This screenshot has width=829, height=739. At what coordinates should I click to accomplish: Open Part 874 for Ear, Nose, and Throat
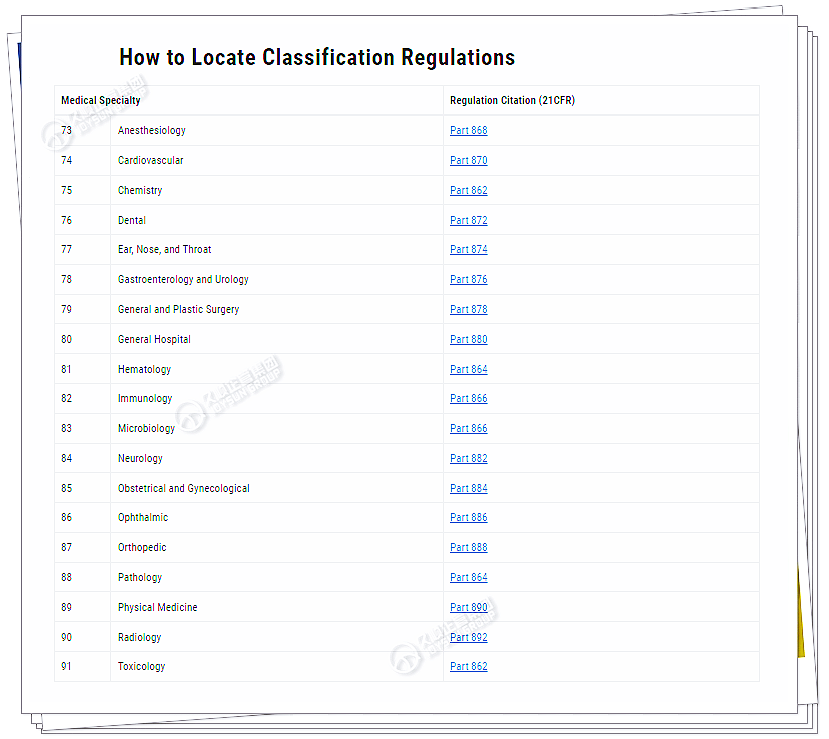(468, 250)
